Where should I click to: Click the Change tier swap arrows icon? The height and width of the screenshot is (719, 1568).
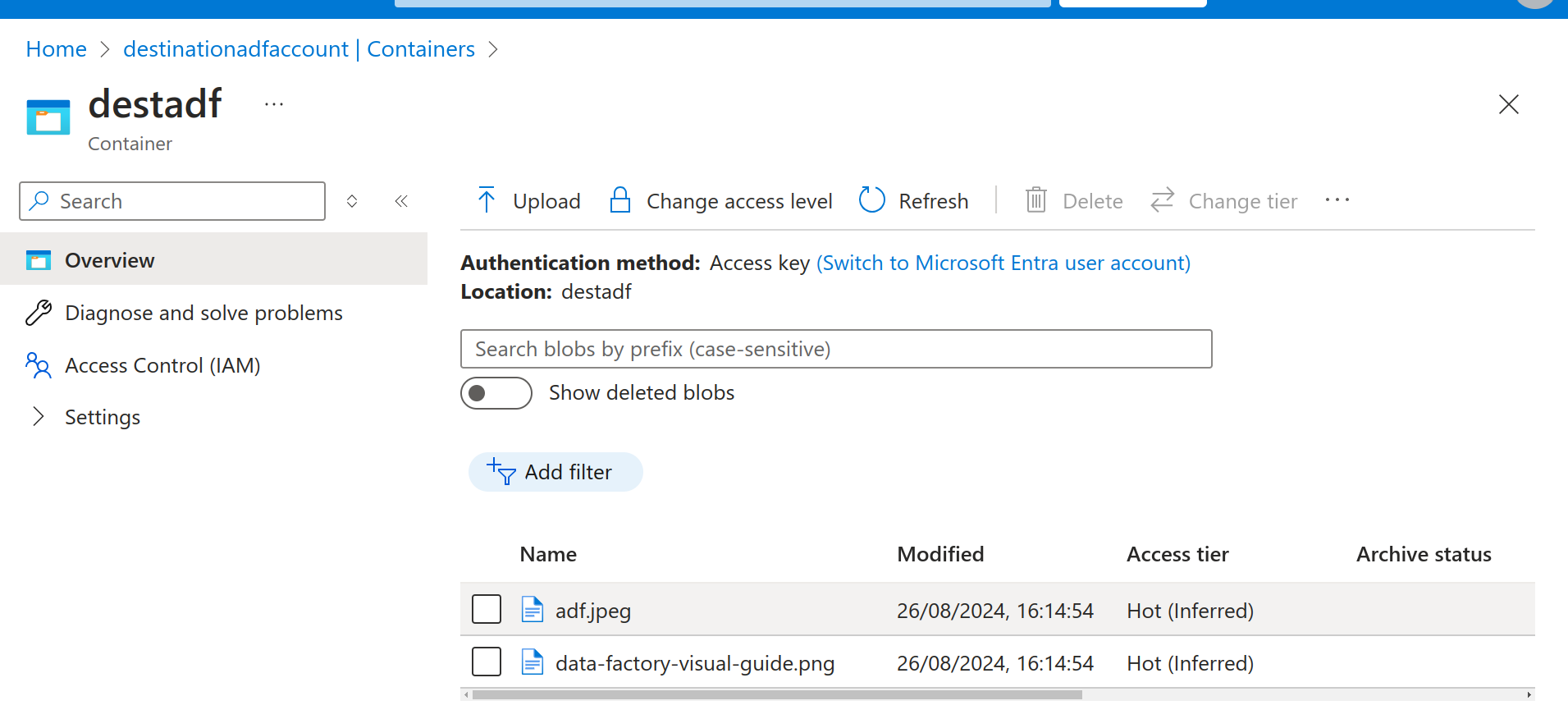click(x=1163, y=200)
